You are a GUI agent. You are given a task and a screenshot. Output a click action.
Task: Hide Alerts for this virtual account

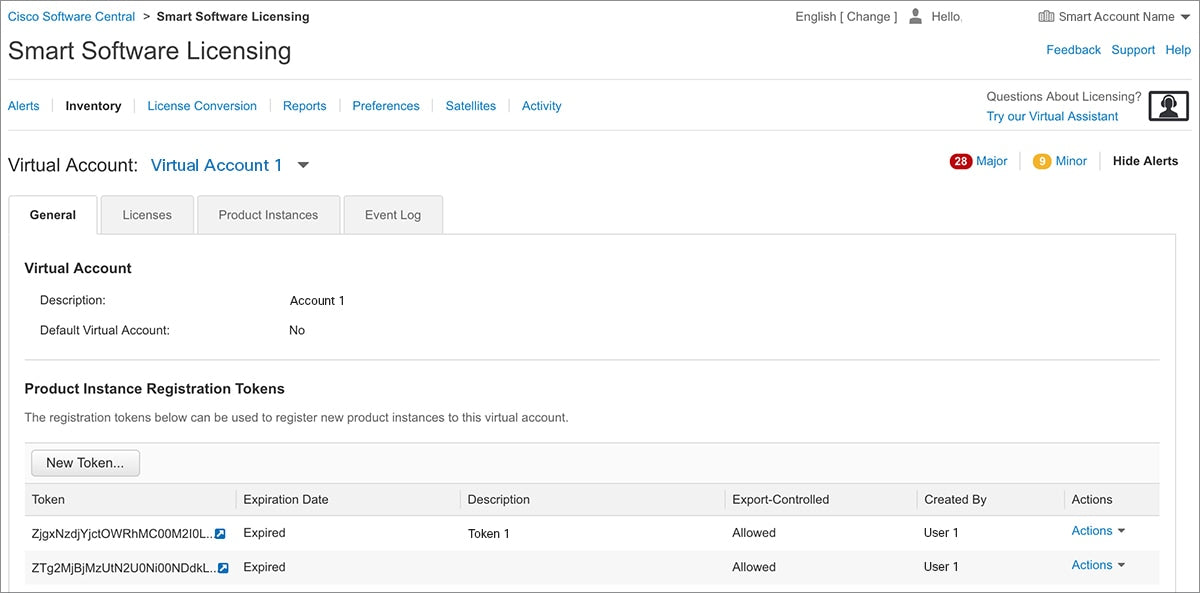(1145, 160)
